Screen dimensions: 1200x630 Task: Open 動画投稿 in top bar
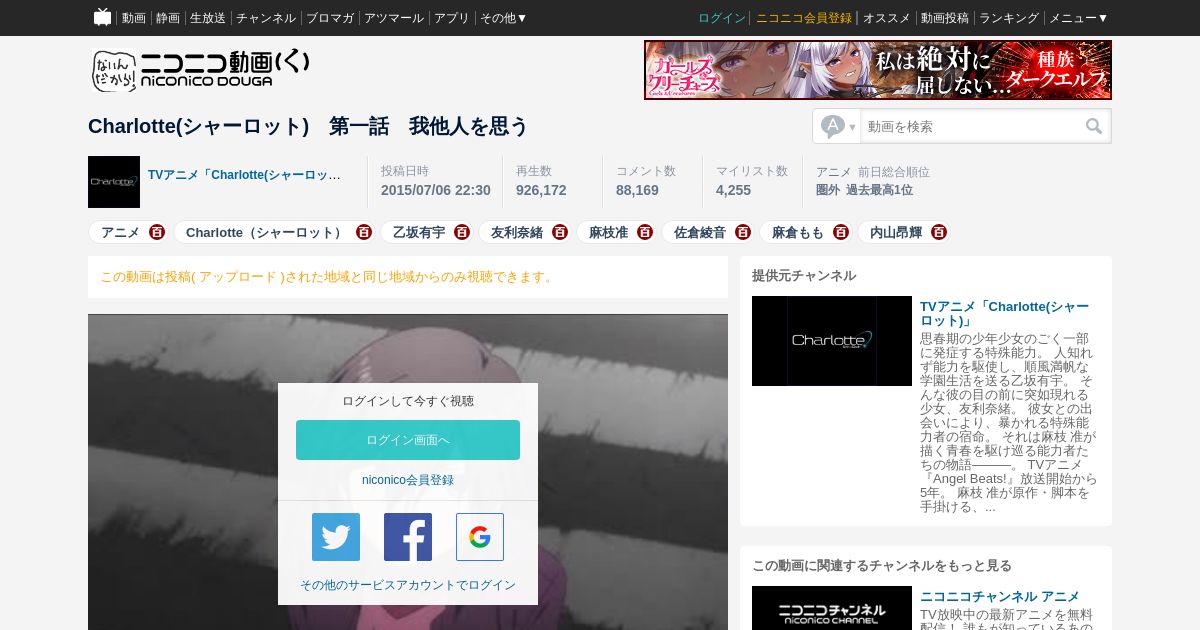point(945,18)
